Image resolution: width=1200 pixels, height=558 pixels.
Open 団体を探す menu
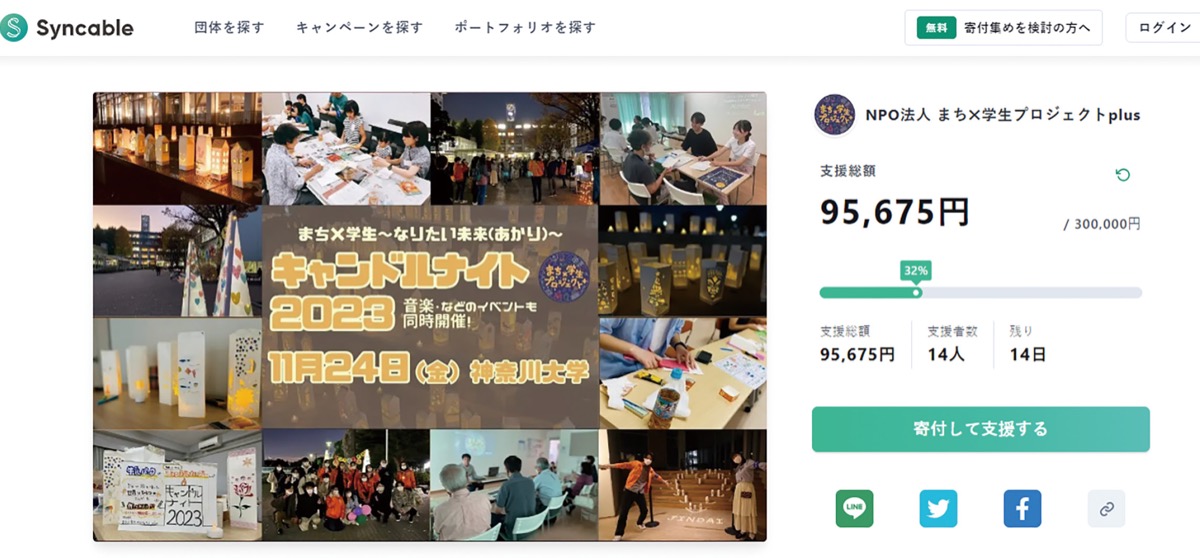(x=229, y=28)
